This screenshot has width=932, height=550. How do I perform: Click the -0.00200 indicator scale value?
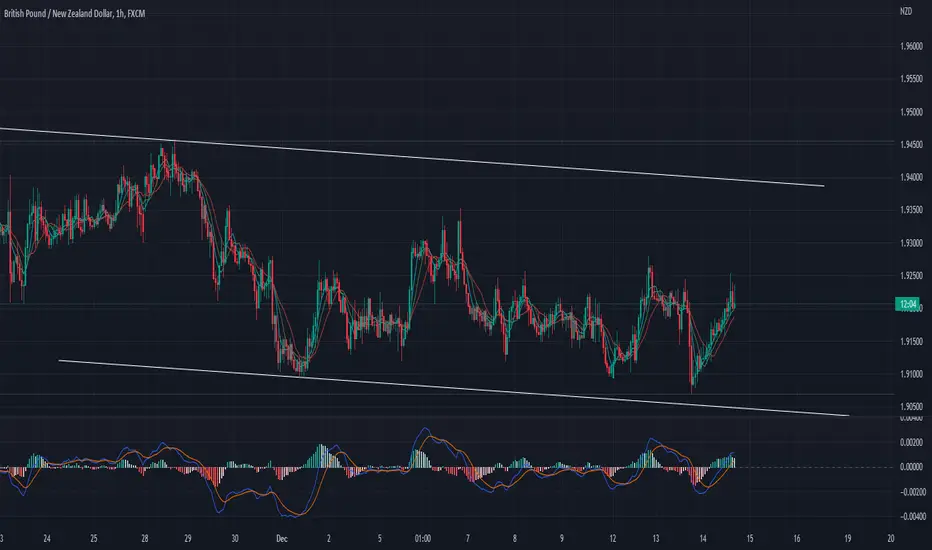pos(910,492)
